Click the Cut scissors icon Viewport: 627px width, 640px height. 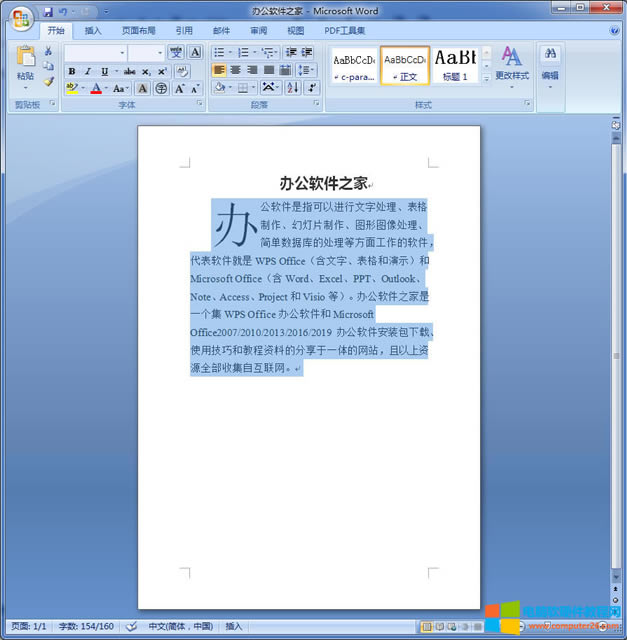(48, 51)
